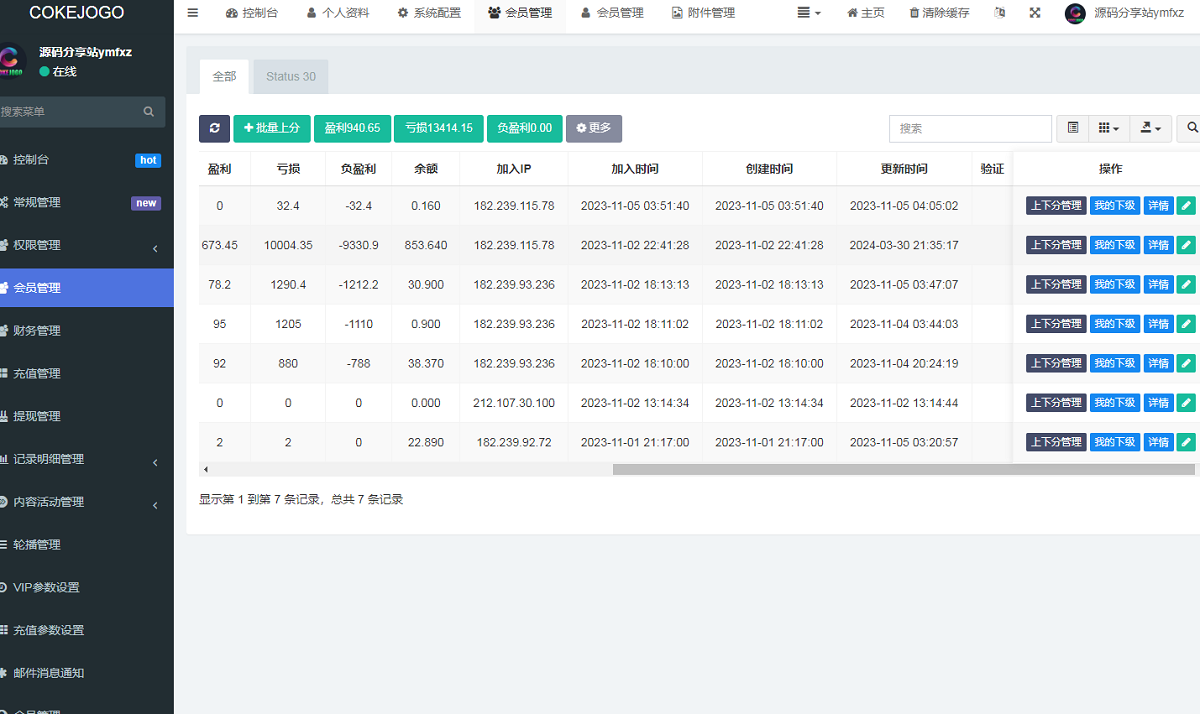
Task: Click the fullscreen expand icon
Action: pyautogui.click(x=1035, y=13)
